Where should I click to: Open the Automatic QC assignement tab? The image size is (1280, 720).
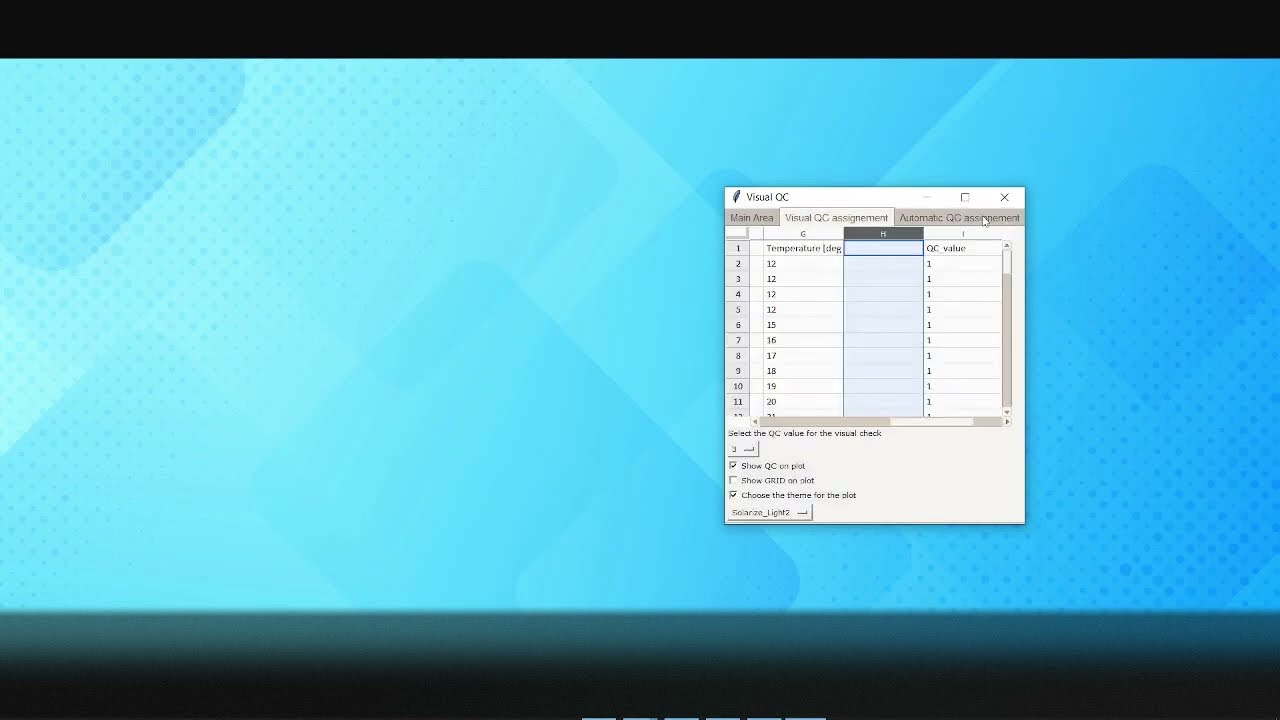click(x=959, y=218)
